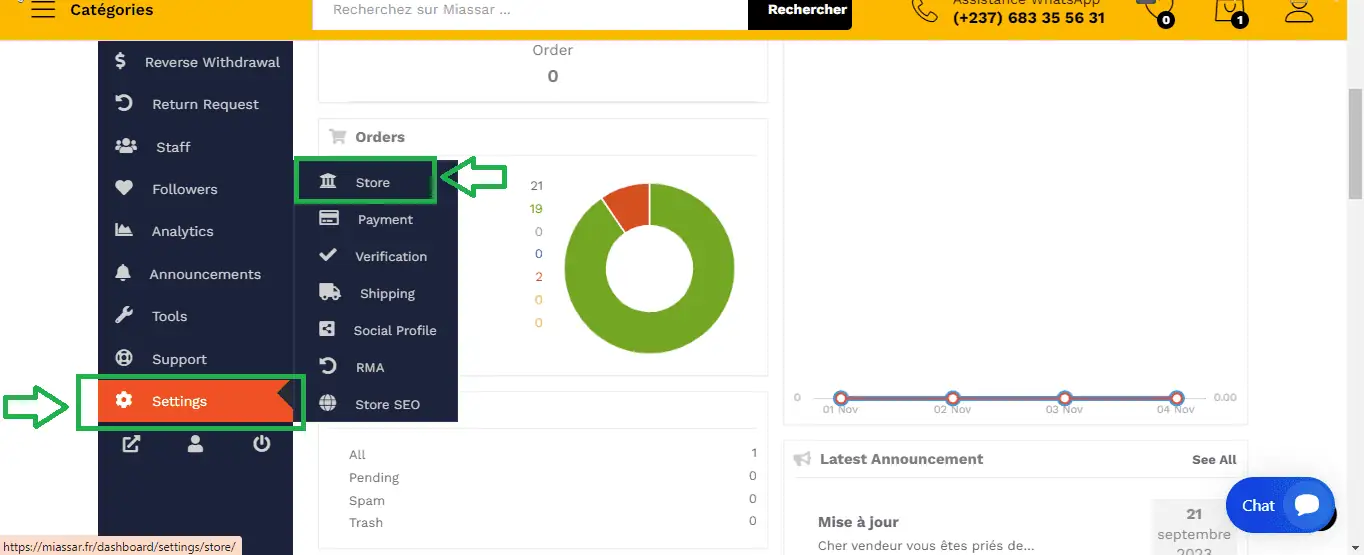Click the power logout icon in sidebar

pyautogui.click(x=261, y=444)
